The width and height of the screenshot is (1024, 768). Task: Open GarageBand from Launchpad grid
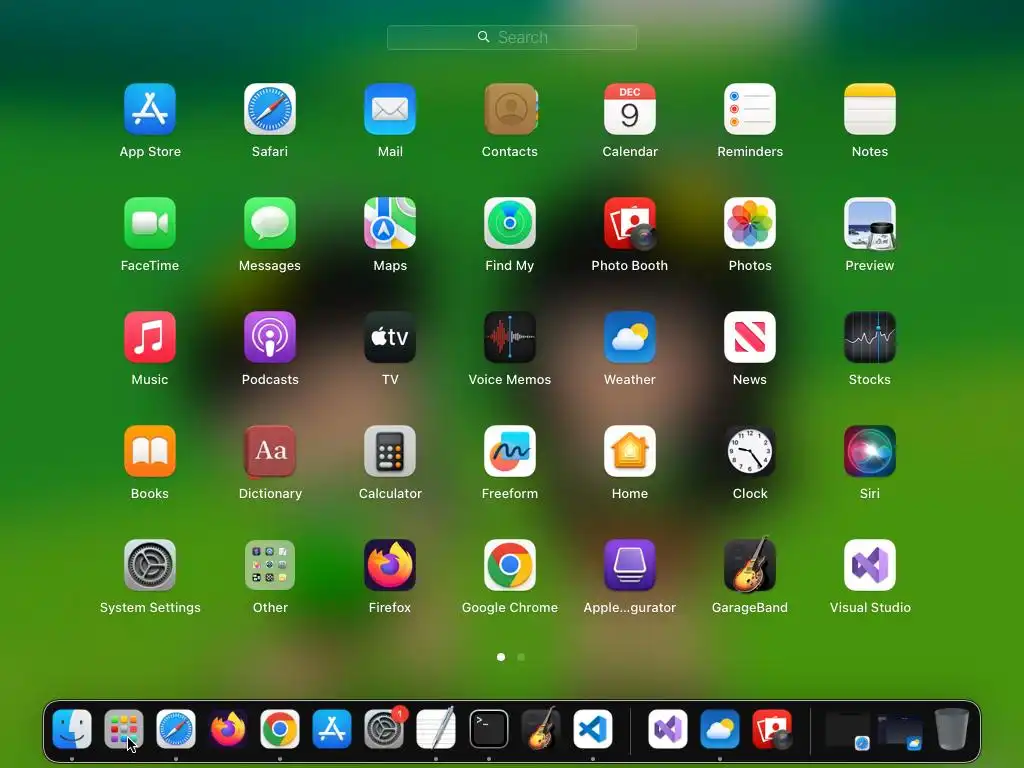(750, 565)
